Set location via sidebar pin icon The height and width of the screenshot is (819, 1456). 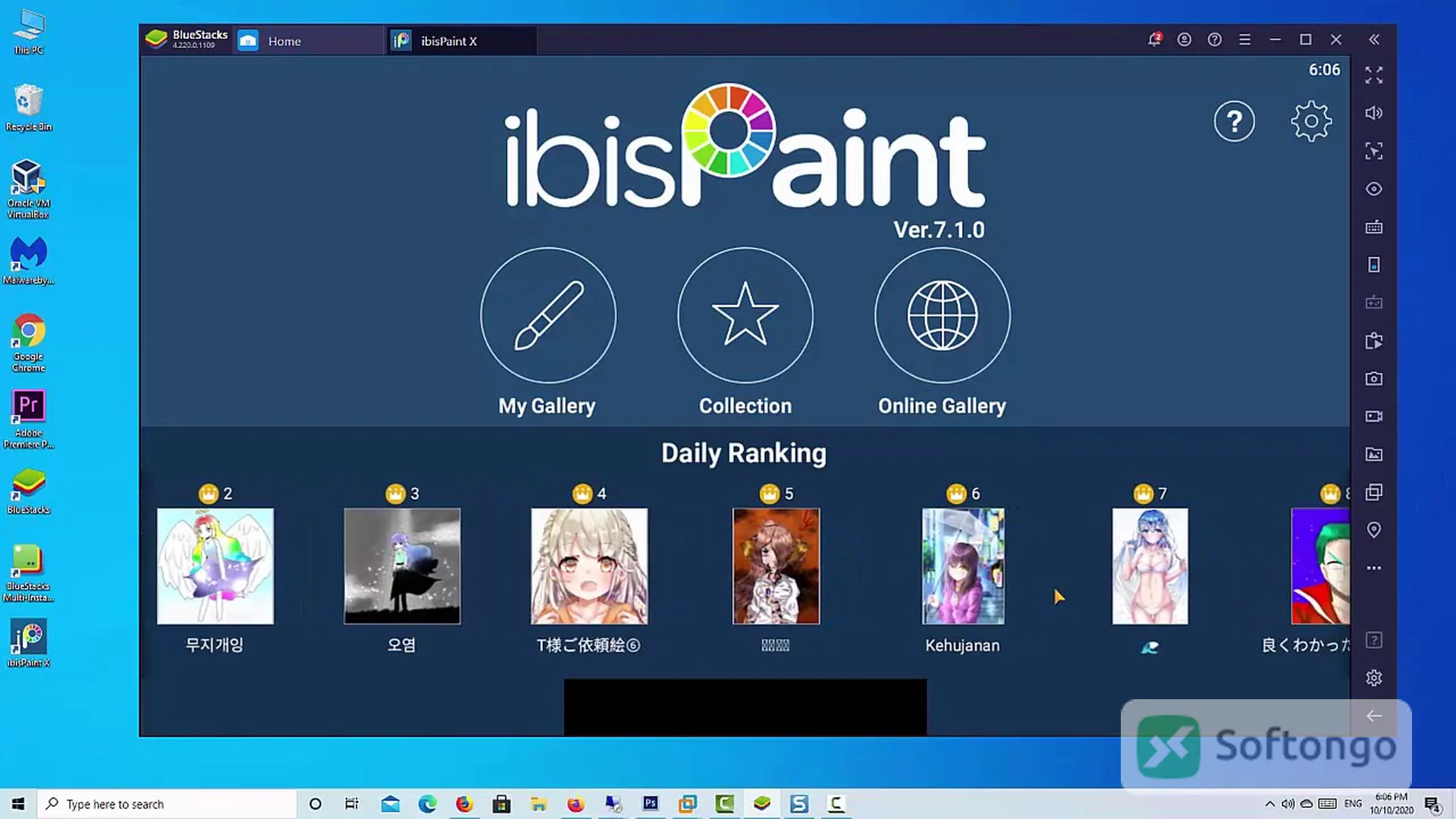tap(1374, 530)
